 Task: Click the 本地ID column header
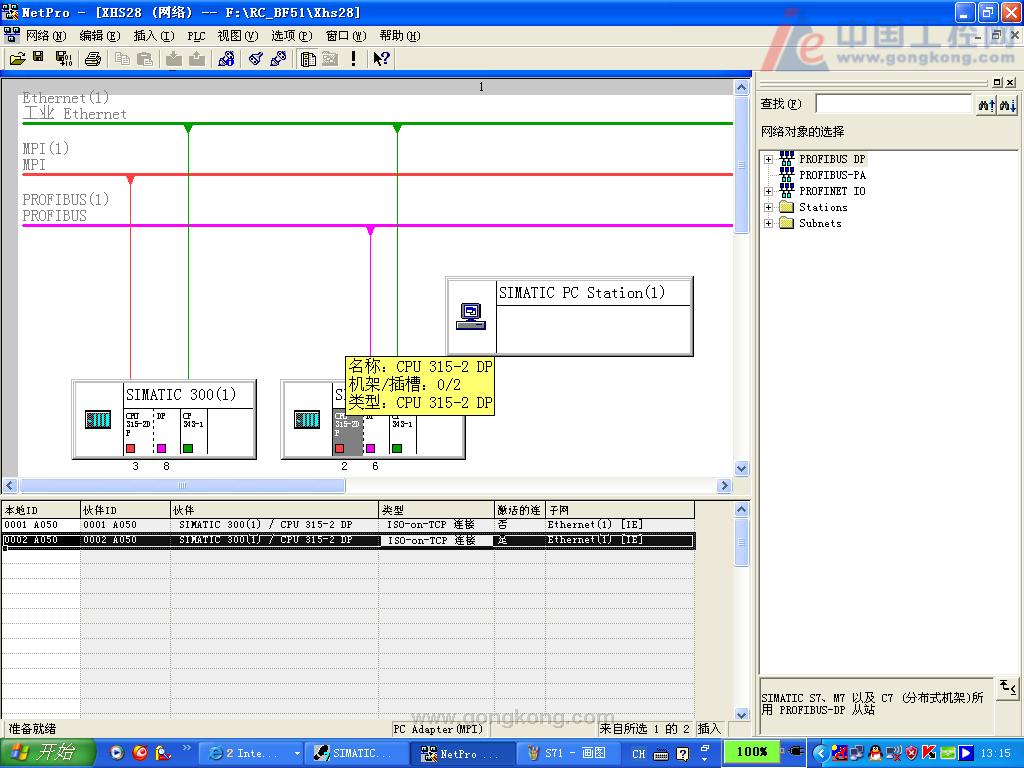41,510
